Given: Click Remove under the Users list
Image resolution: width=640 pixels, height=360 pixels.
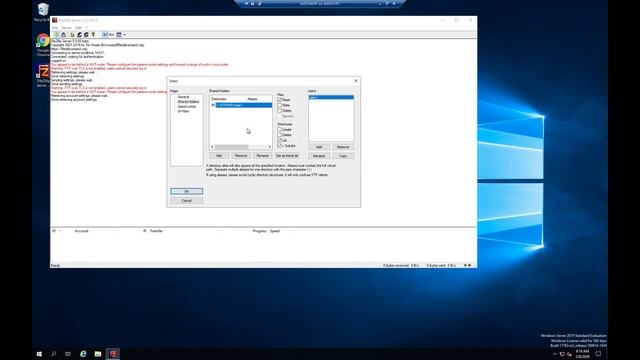Looking at the screenshot, I should pos(343,147).
